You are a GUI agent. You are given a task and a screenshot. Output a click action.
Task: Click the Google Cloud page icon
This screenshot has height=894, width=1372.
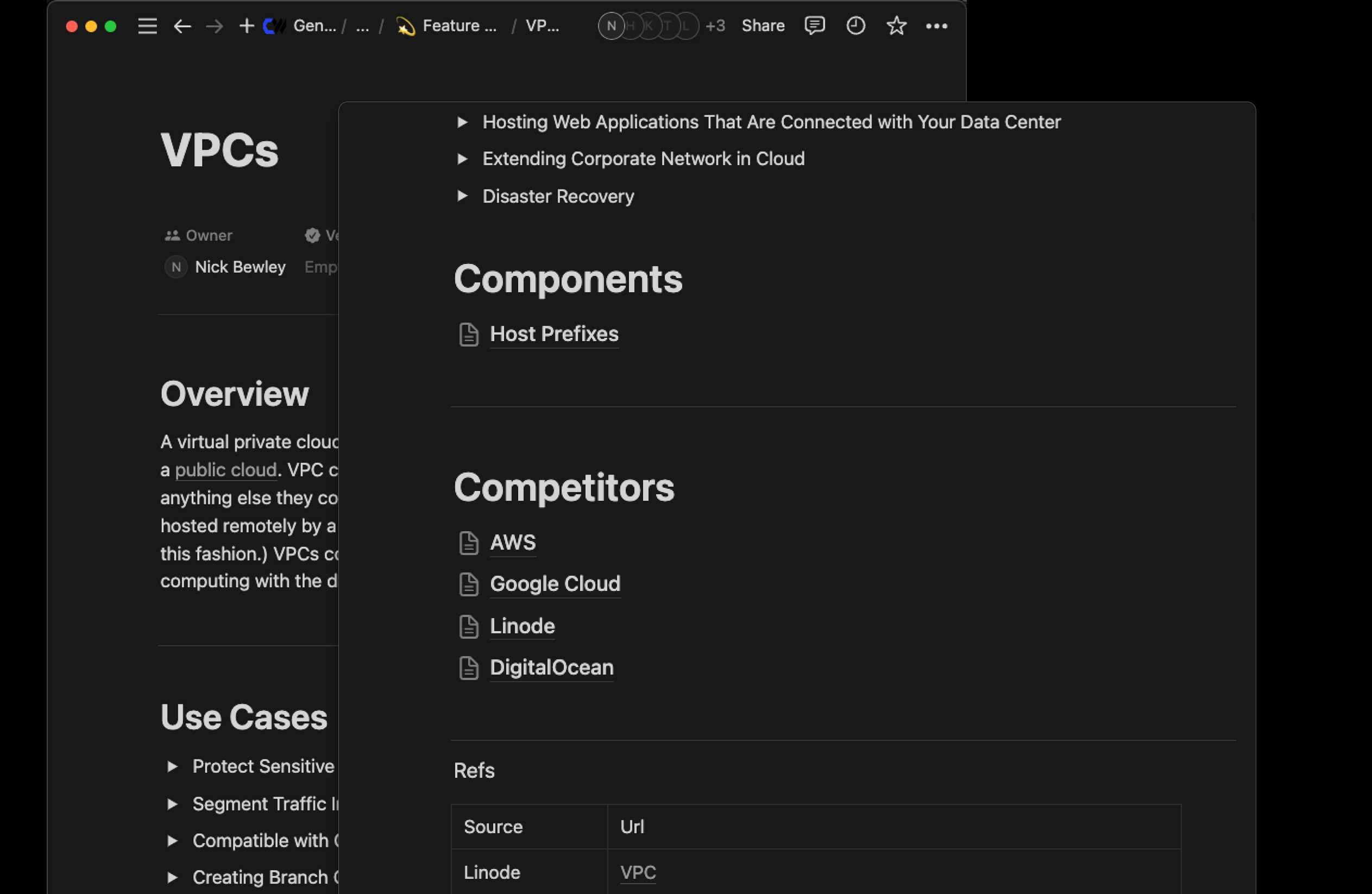tap(469, 584)
